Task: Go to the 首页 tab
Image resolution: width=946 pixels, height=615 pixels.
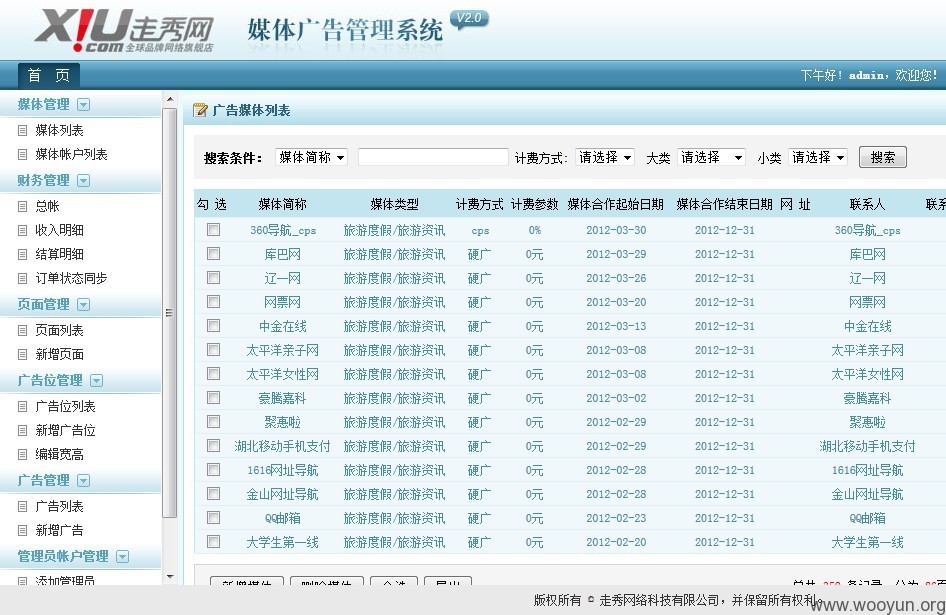Action: [x=49, y=75]
